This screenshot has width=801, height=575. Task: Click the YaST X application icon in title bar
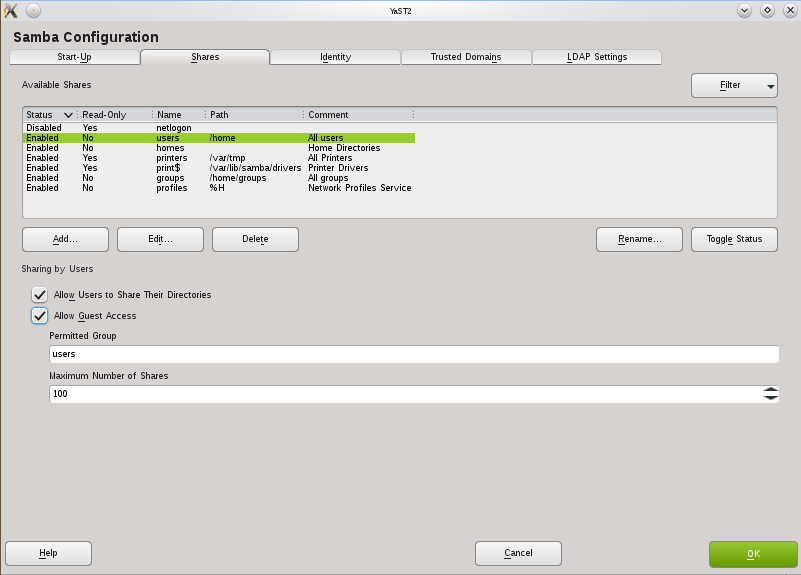pos(11,10)
